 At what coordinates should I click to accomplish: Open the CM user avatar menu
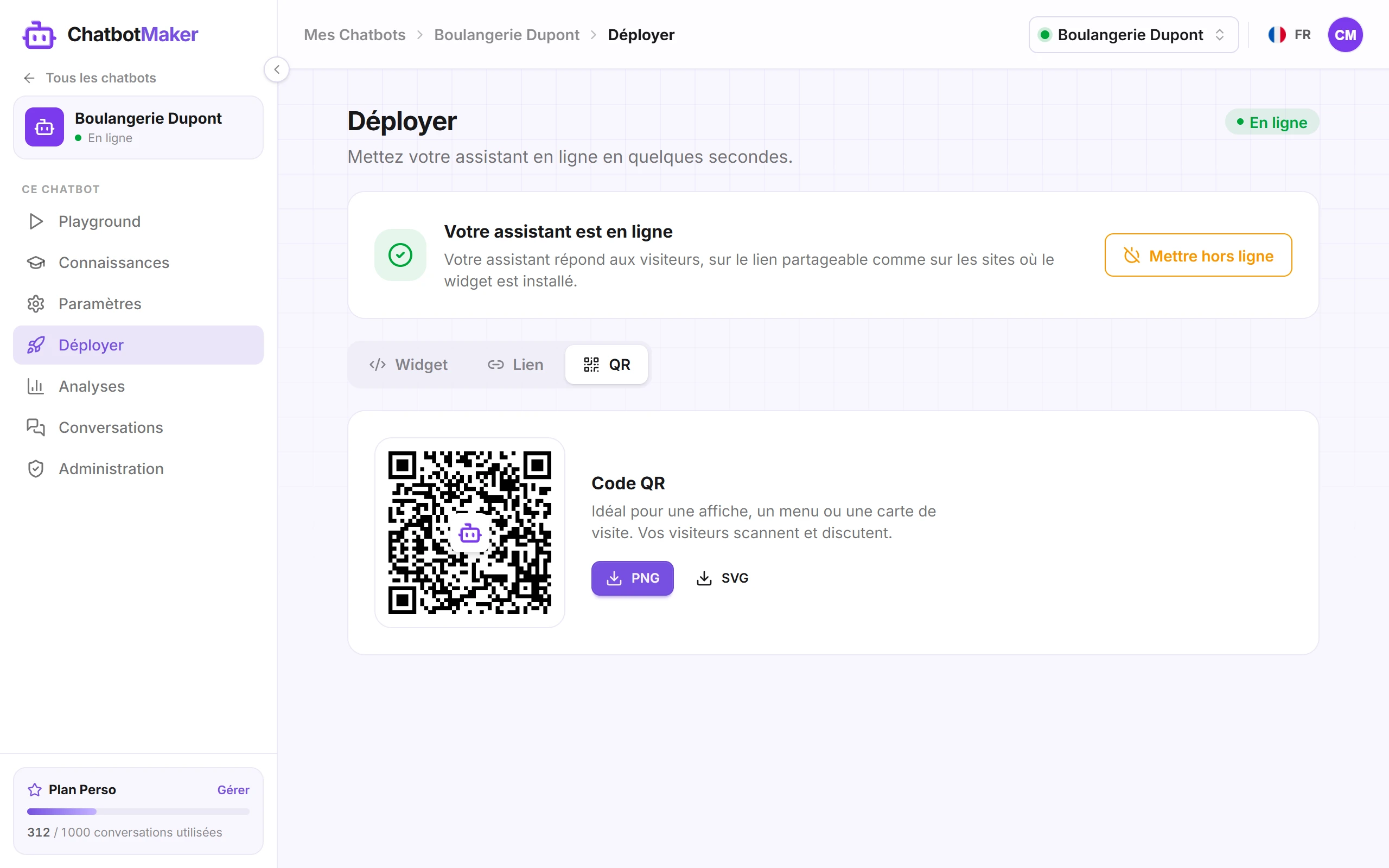click(1346, 35)
